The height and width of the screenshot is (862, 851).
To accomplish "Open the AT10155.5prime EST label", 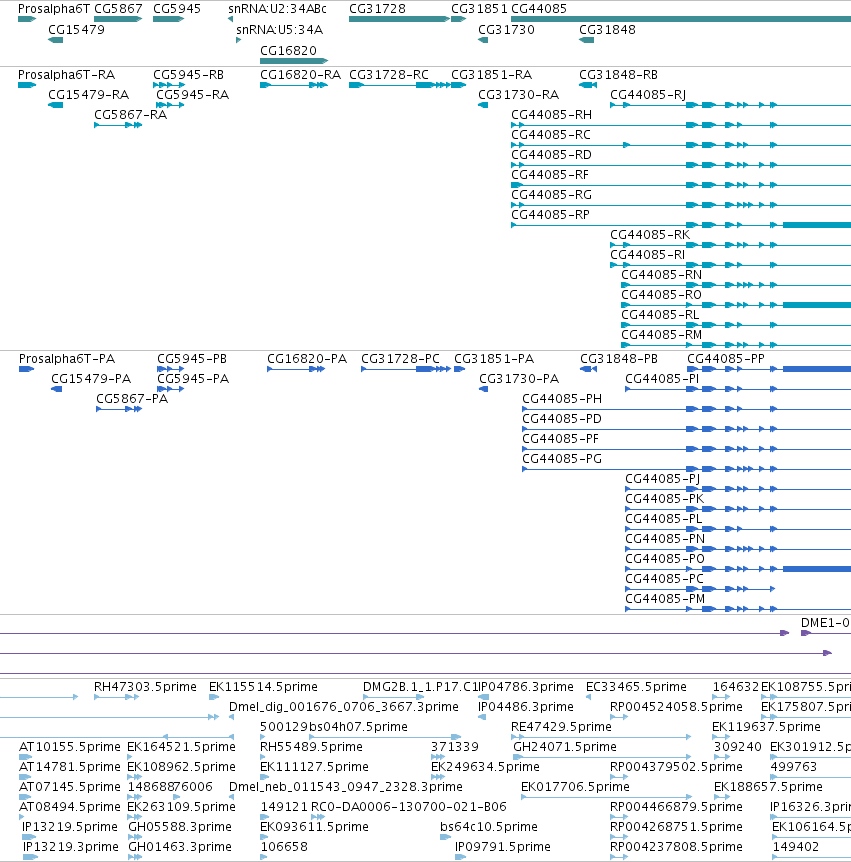I will point(70,747).
